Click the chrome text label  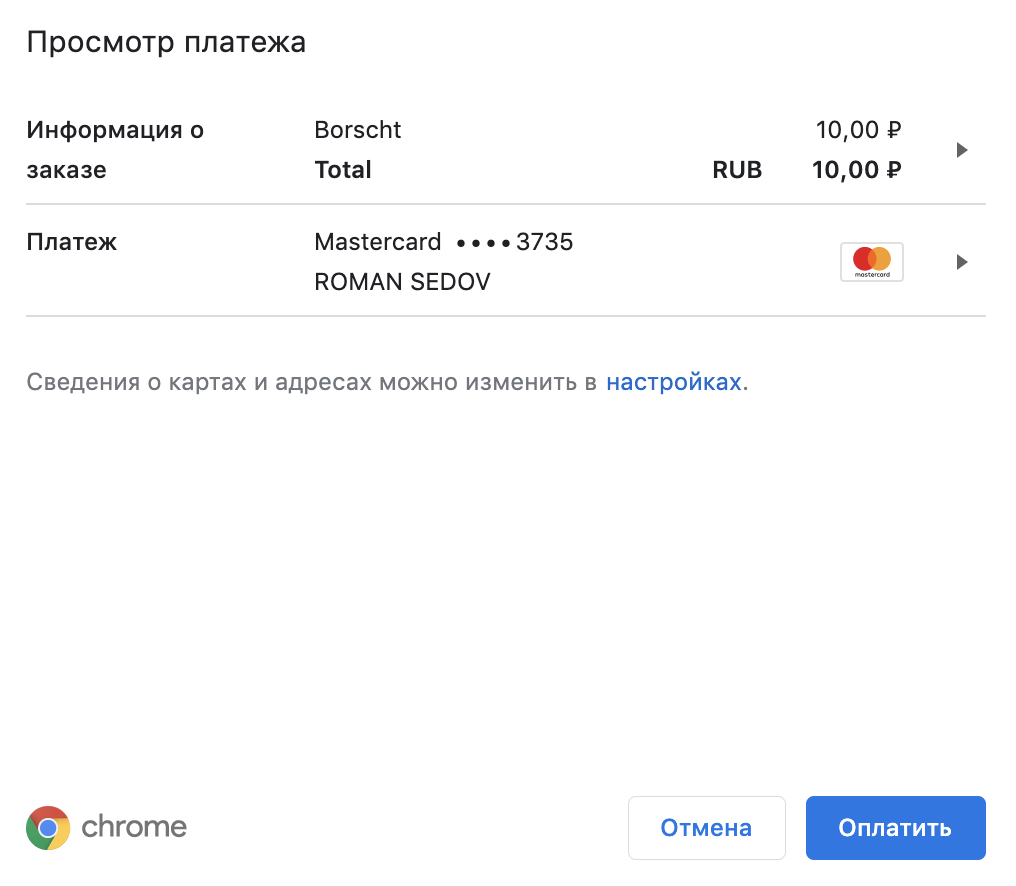click(134, 827)
